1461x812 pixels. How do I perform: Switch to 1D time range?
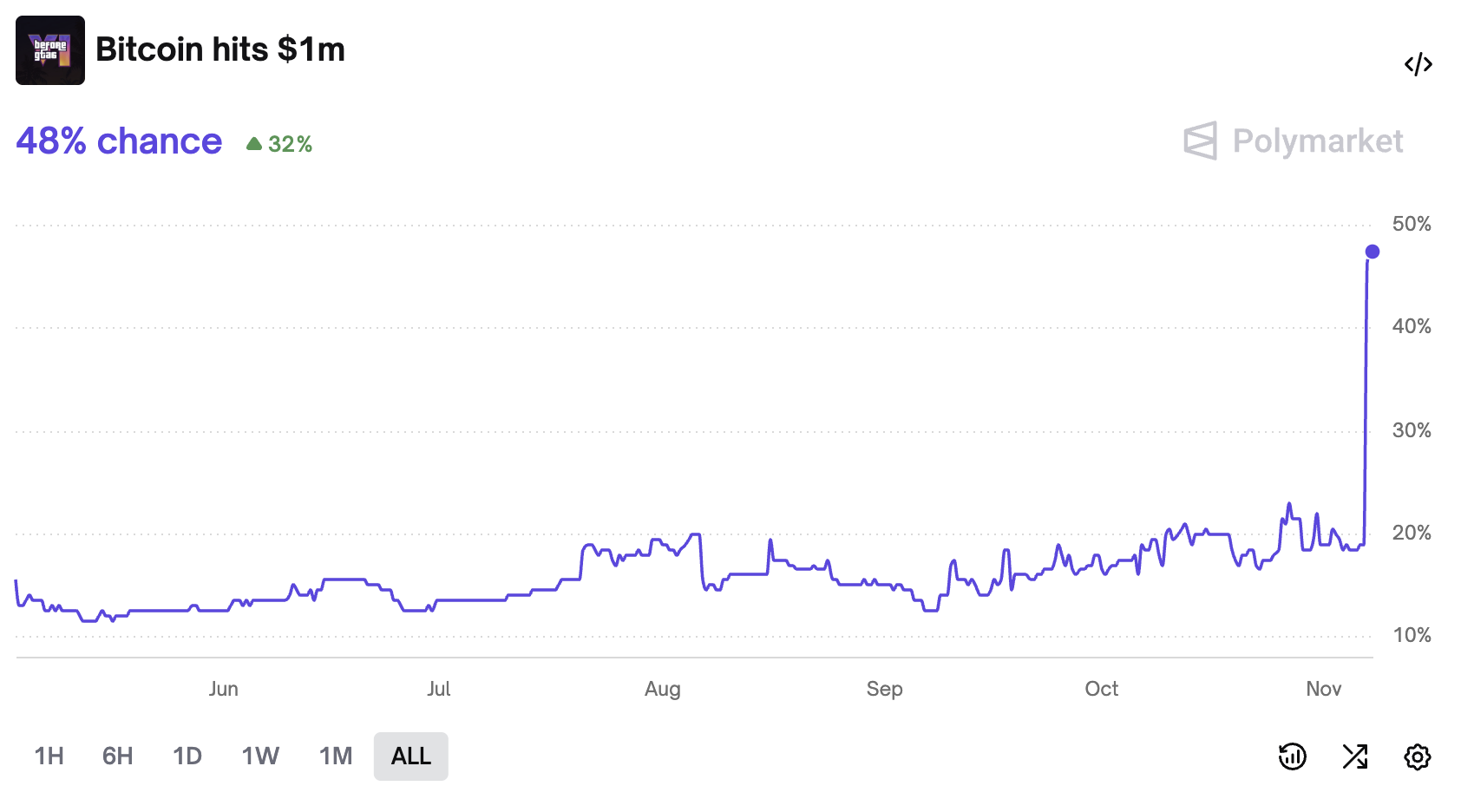click(187, 756)
